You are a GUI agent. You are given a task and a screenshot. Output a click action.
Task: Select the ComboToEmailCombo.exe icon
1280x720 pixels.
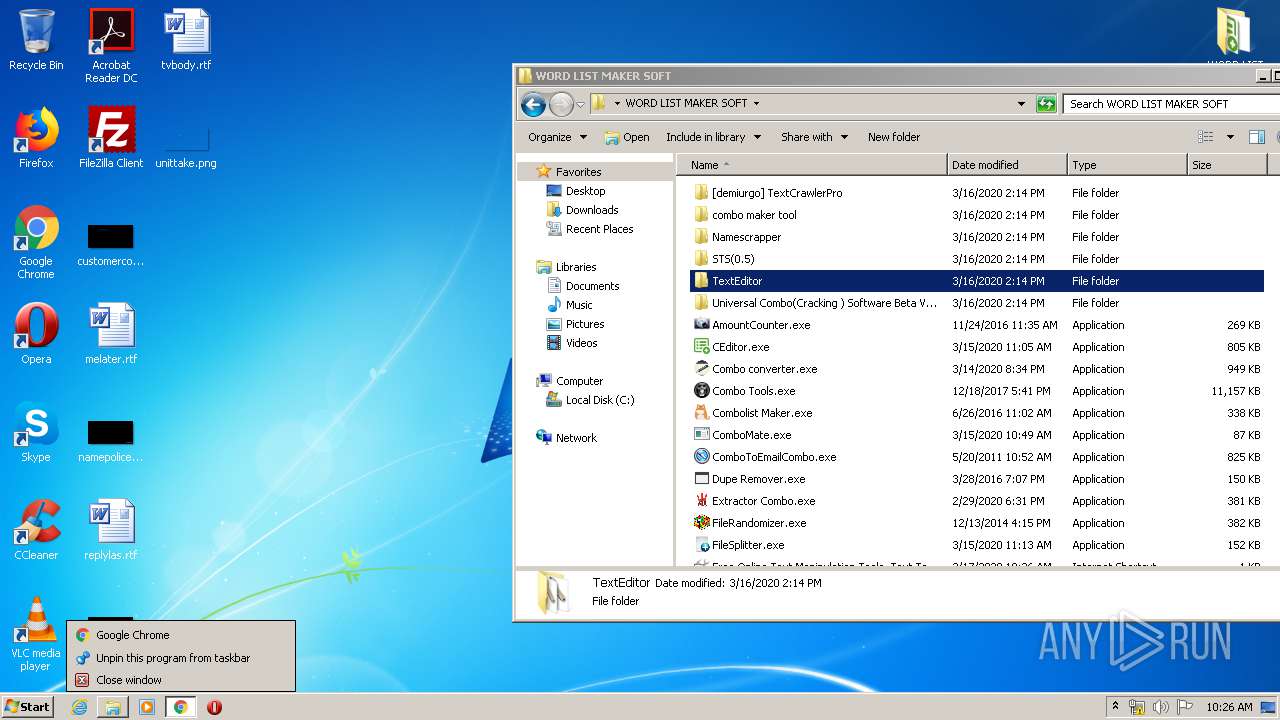[x=702, y=457]
